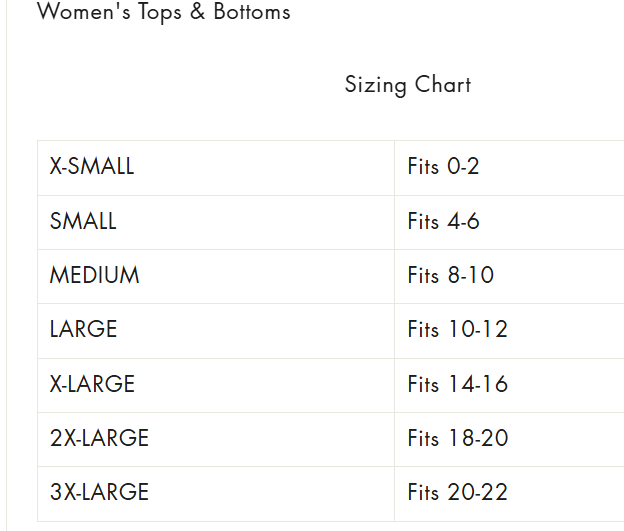Click the X-SMALL size label cell
This screenshot has height=531, width=624.
pos(92,167)
